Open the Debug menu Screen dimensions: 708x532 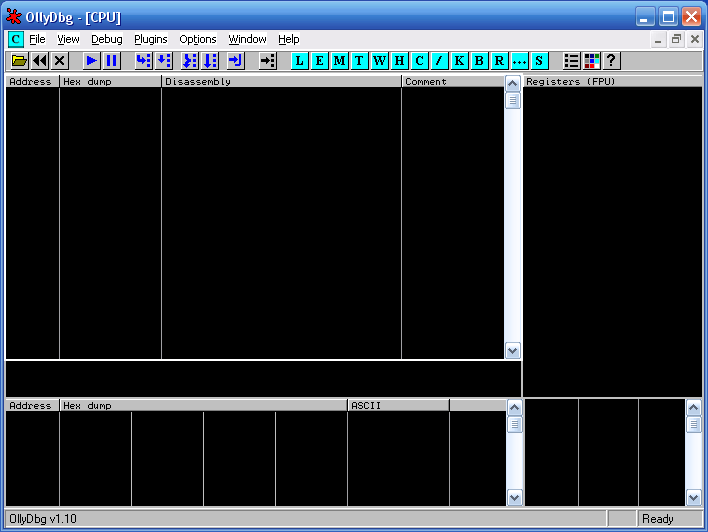(x=107, y=39)
